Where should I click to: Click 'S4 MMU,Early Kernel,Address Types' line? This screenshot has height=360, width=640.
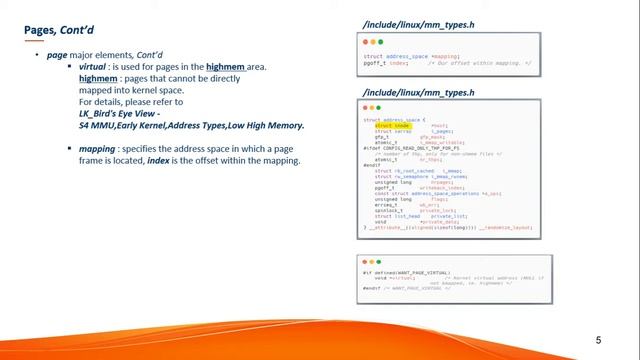[191, 125]
